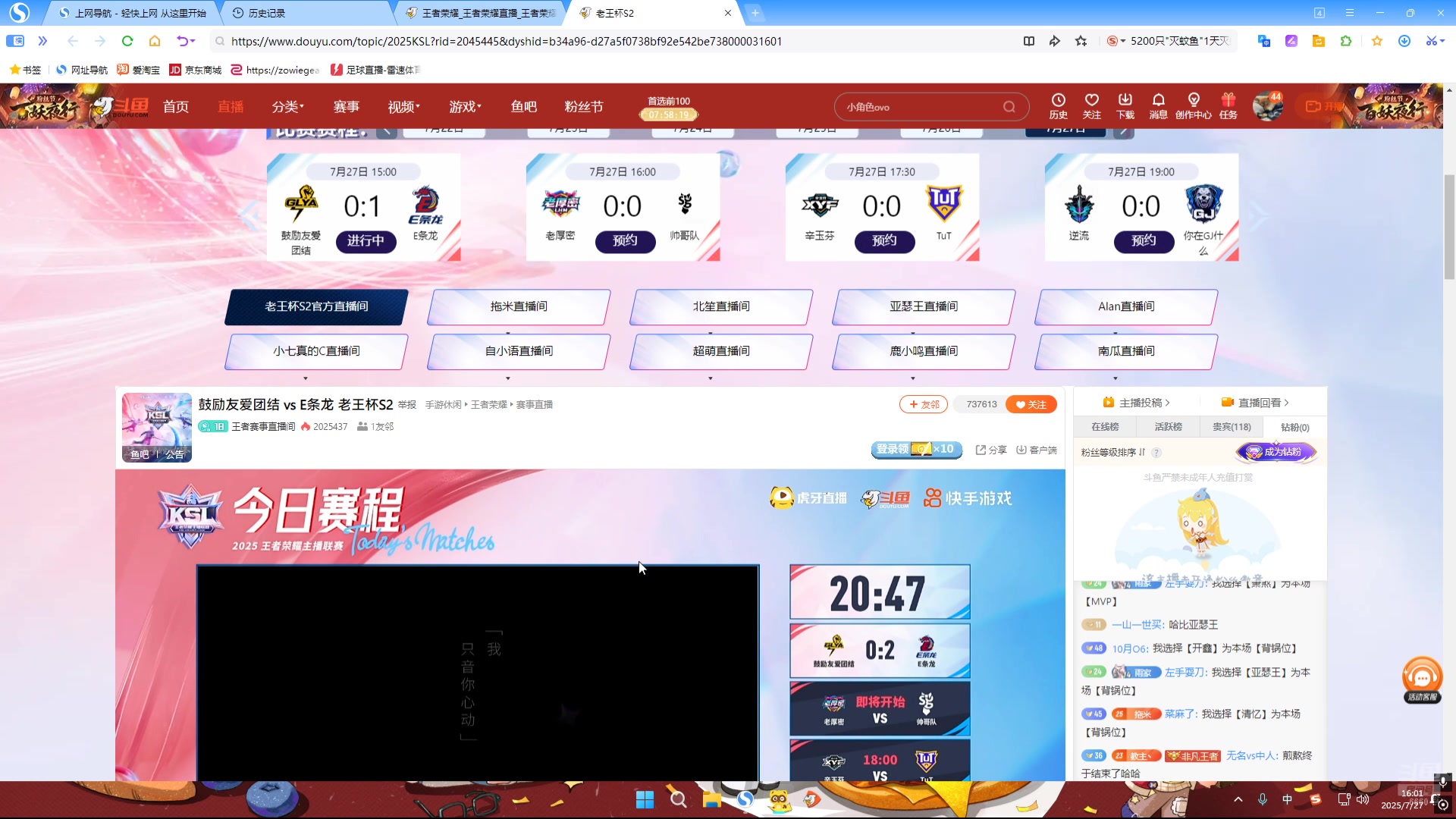Expand the 直播回看 replay section
Image resolution: width=1456 pixels, height=819 pixels.
pos(1255,403)
